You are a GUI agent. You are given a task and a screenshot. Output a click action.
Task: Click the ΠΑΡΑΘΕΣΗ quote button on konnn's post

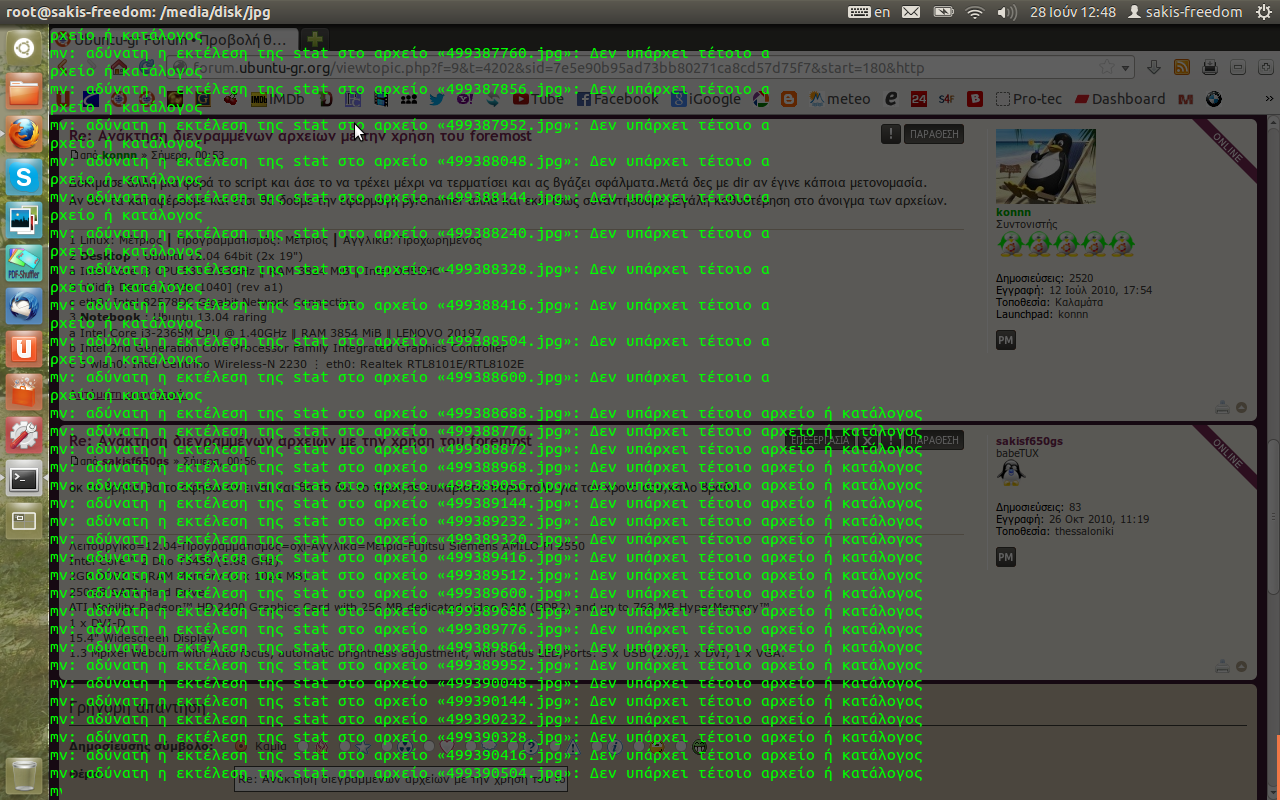point(934,134)
